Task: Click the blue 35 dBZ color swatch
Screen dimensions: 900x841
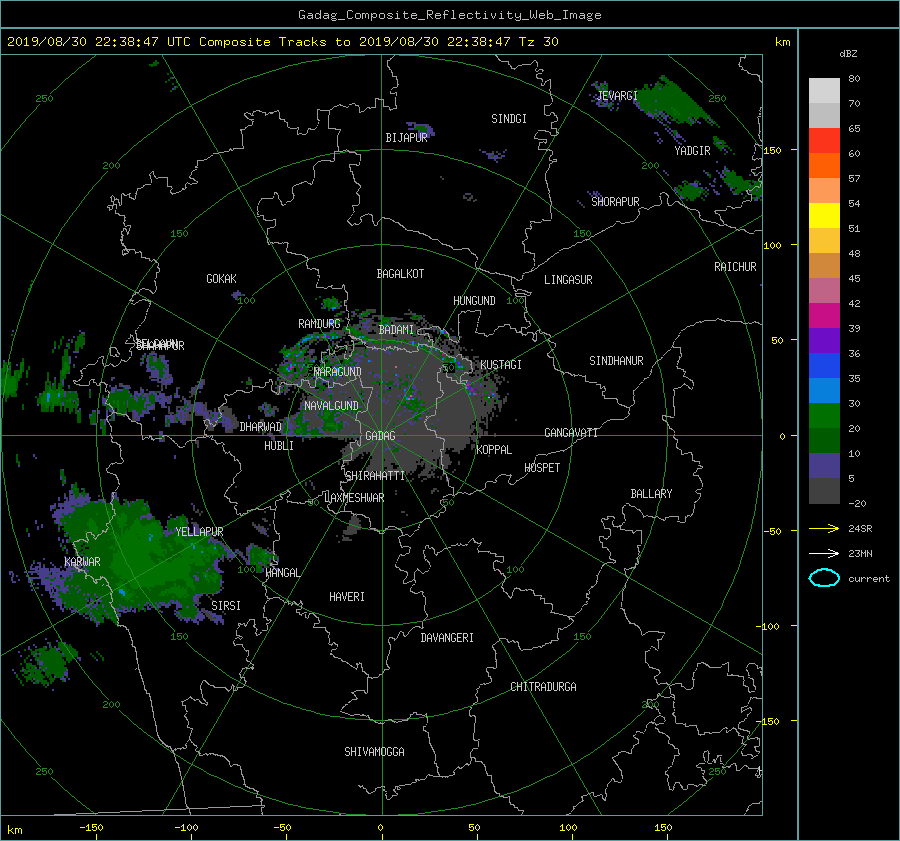Action: 824,366
